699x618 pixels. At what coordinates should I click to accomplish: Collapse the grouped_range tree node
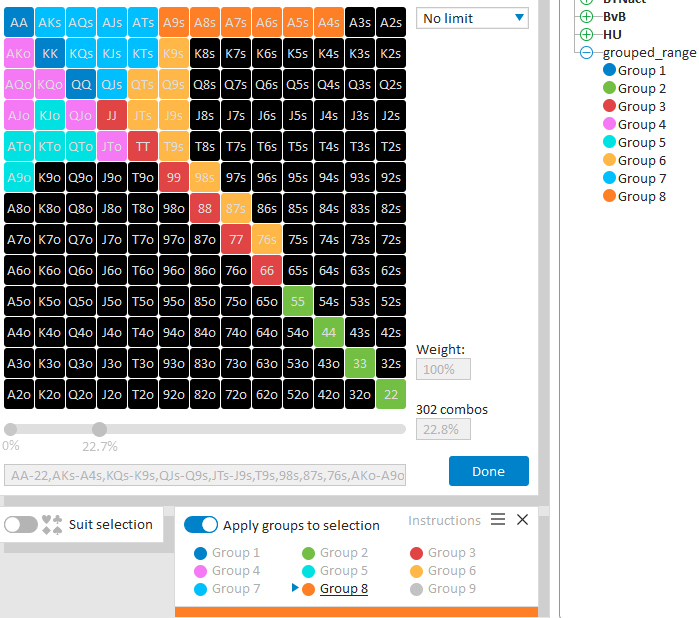click(587, 52)
